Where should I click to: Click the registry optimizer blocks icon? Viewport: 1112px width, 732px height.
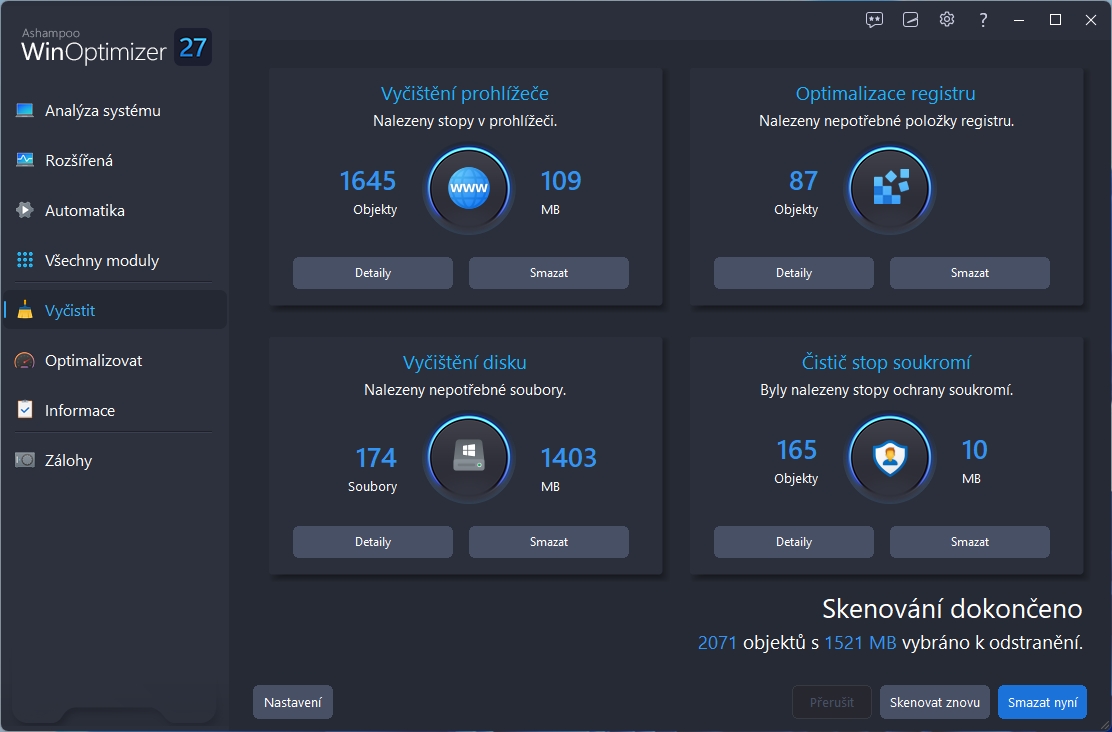click(x=890, y=188)
